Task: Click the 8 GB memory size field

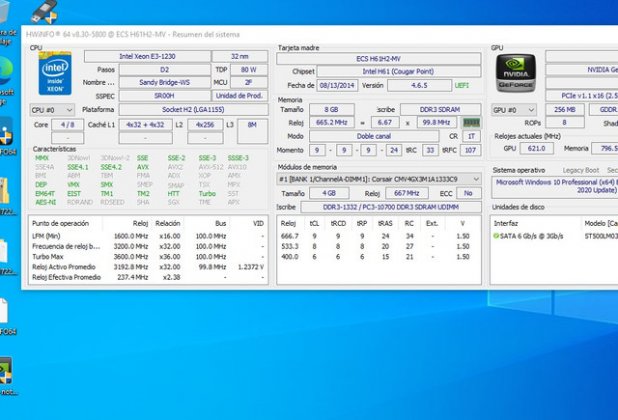Action: tap(331, 110)
